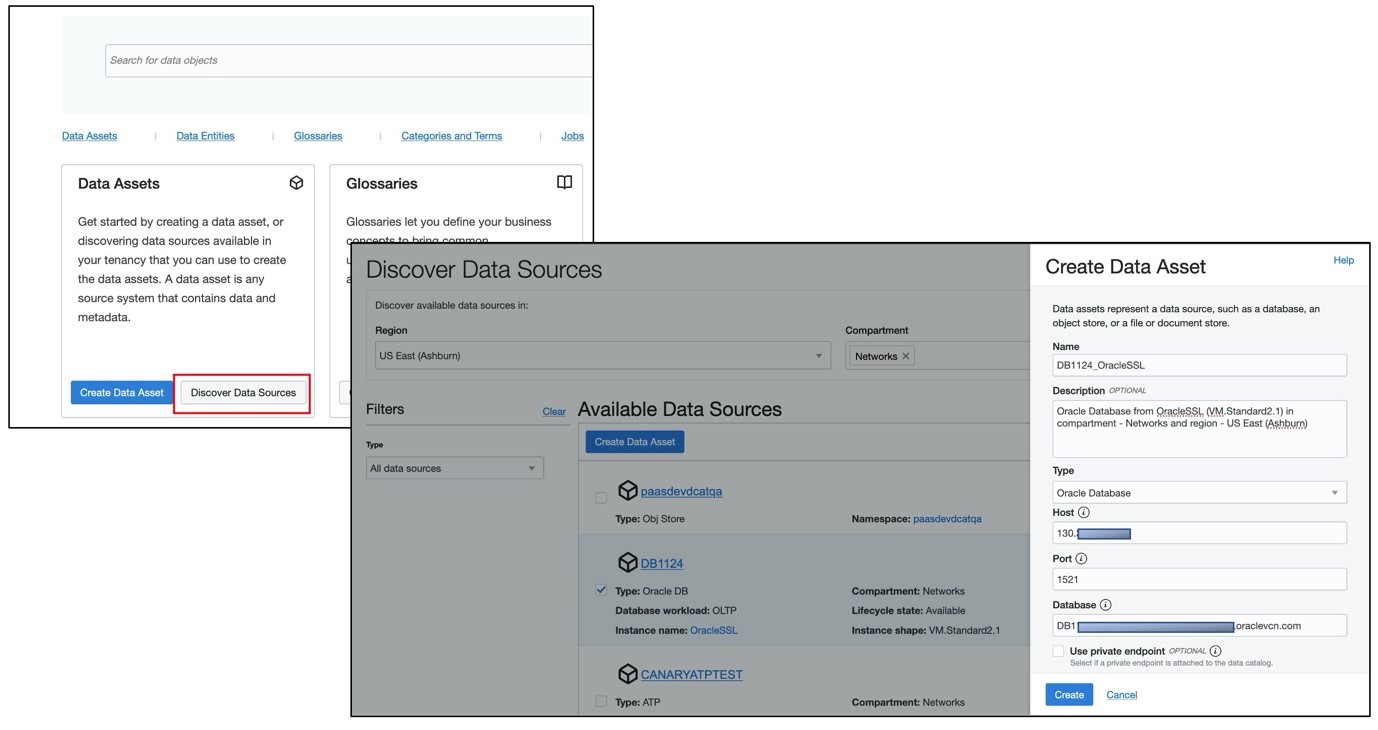Open the Categories and Terms tab
The height and width of the screenshot is (730, 1378).
(x=451, y=136)
